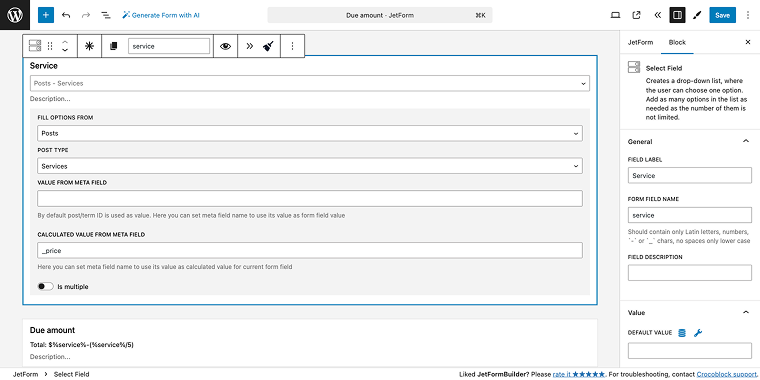Open the Post Type dropdown
The image size is (760, 380).
310,166
